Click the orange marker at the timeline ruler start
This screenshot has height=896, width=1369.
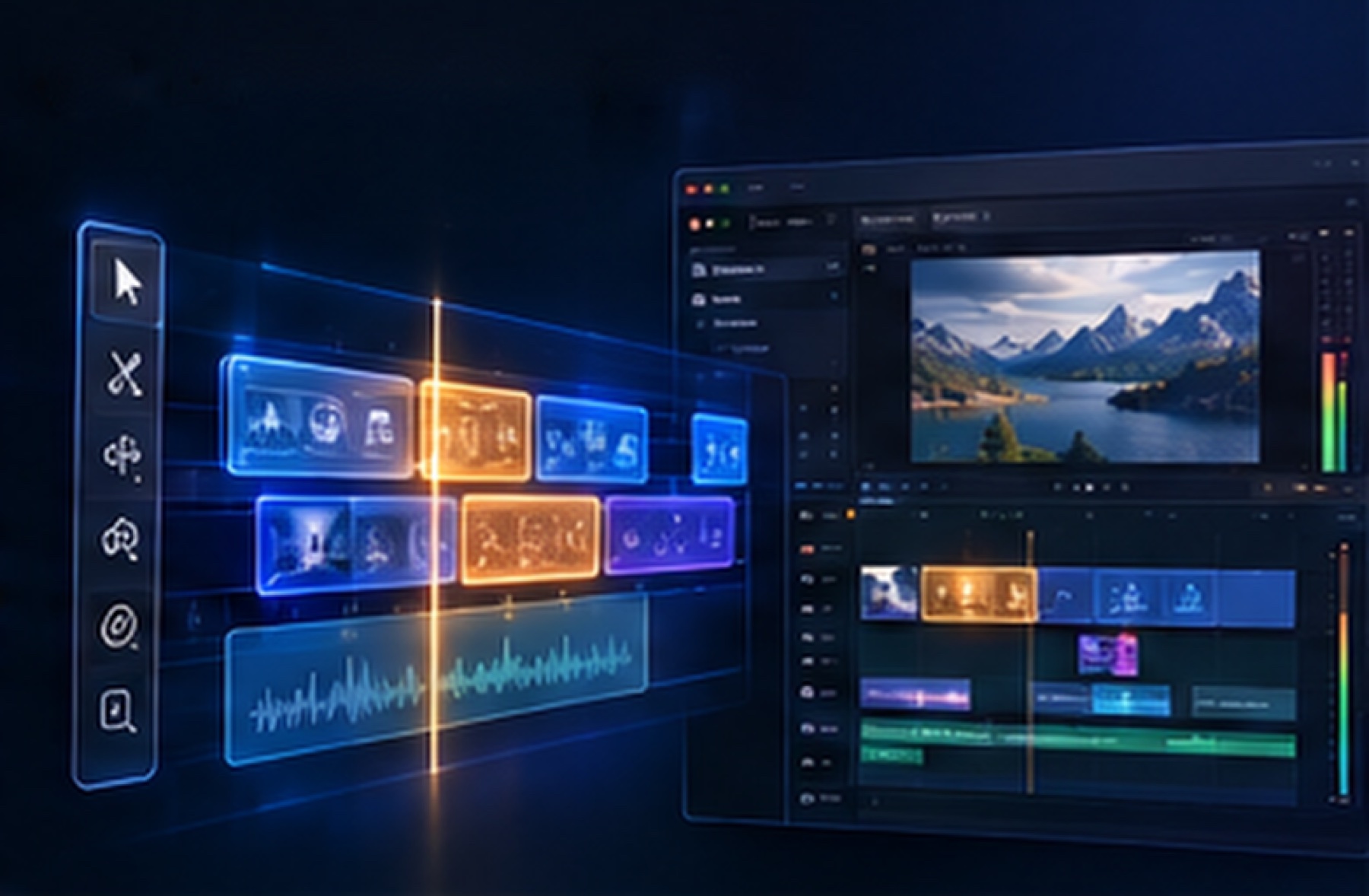[850, 515]
